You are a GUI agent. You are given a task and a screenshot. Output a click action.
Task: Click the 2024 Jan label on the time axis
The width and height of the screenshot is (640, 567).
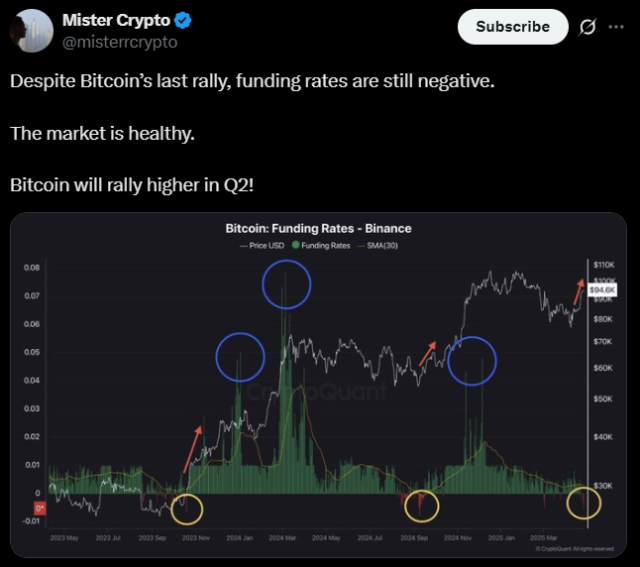tap(240, 538)
